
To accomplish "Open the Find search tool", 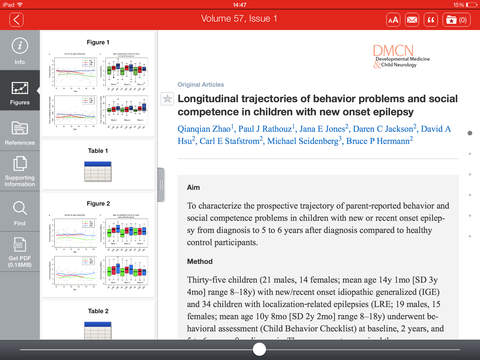I will 20,212.
